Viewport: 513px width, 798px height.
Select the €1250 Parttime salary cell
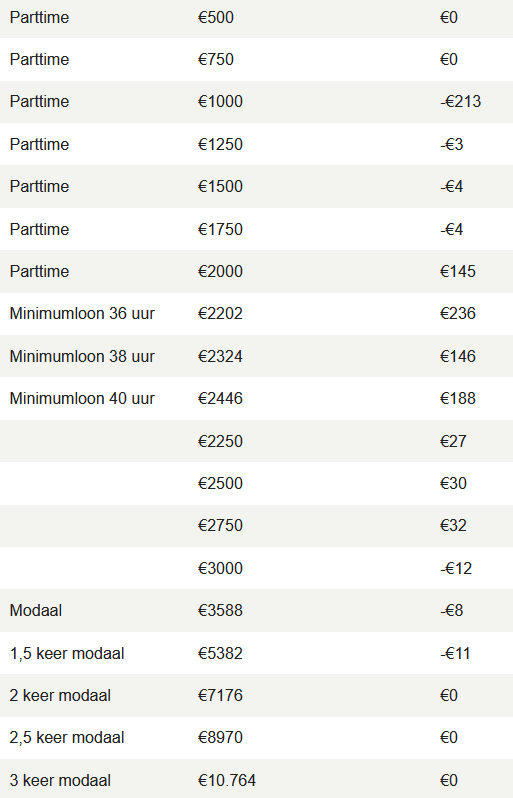pos(220,145)
